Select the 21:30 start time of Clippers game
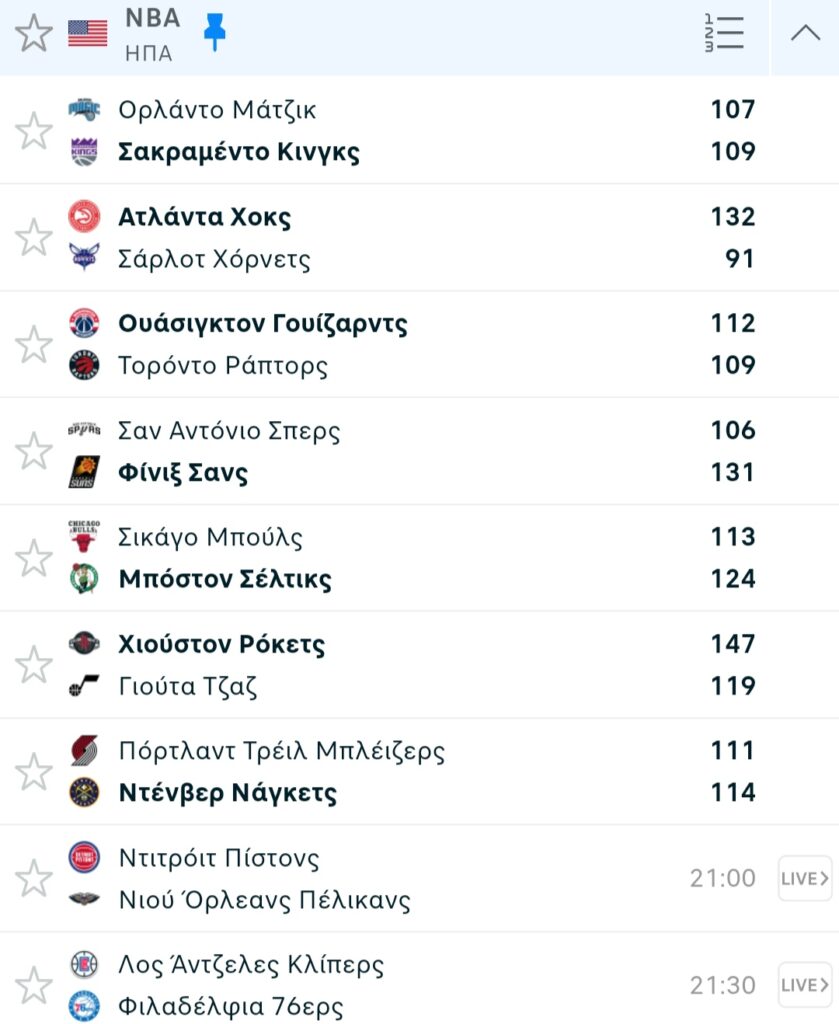Viewport: 839px width, 1024px height. point(722,985)
